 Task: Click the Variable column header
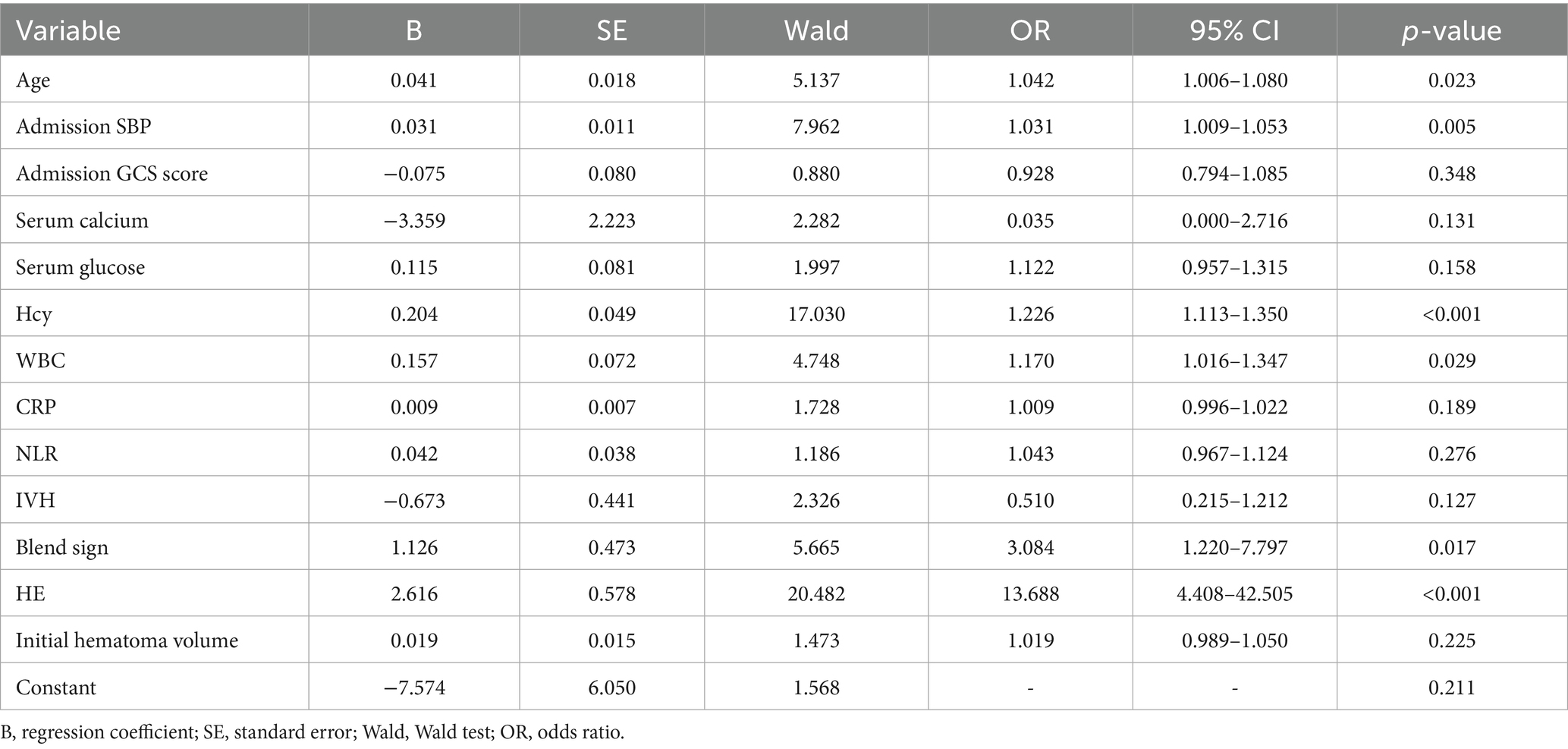[68, 31]
